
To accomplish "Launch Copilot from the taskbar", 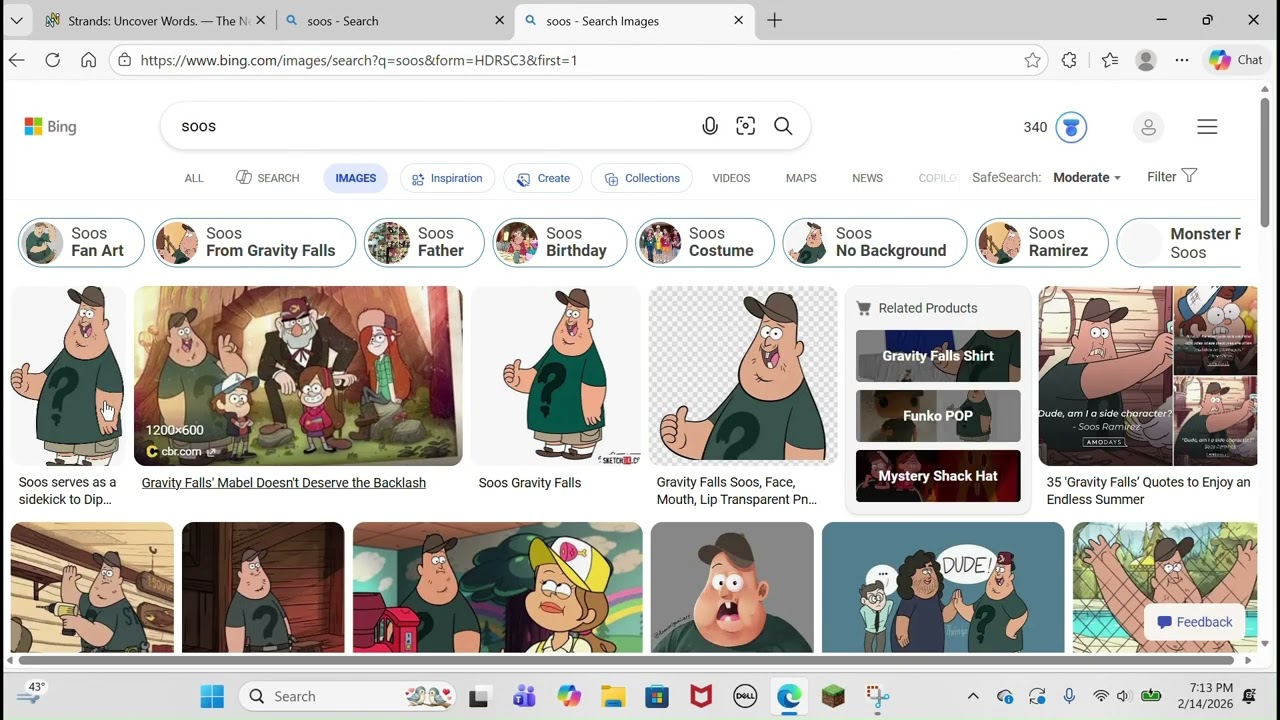I will click(569, 696).
